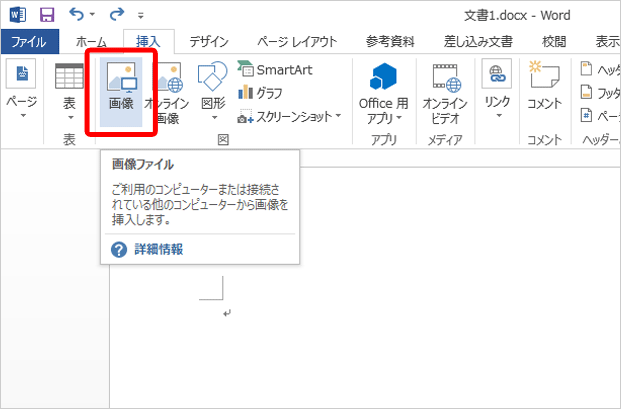Undo the last action

coord(76,15)
